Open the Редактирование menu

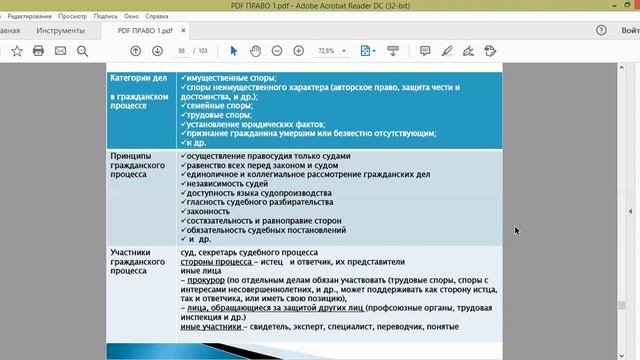(x=29, y=16)
